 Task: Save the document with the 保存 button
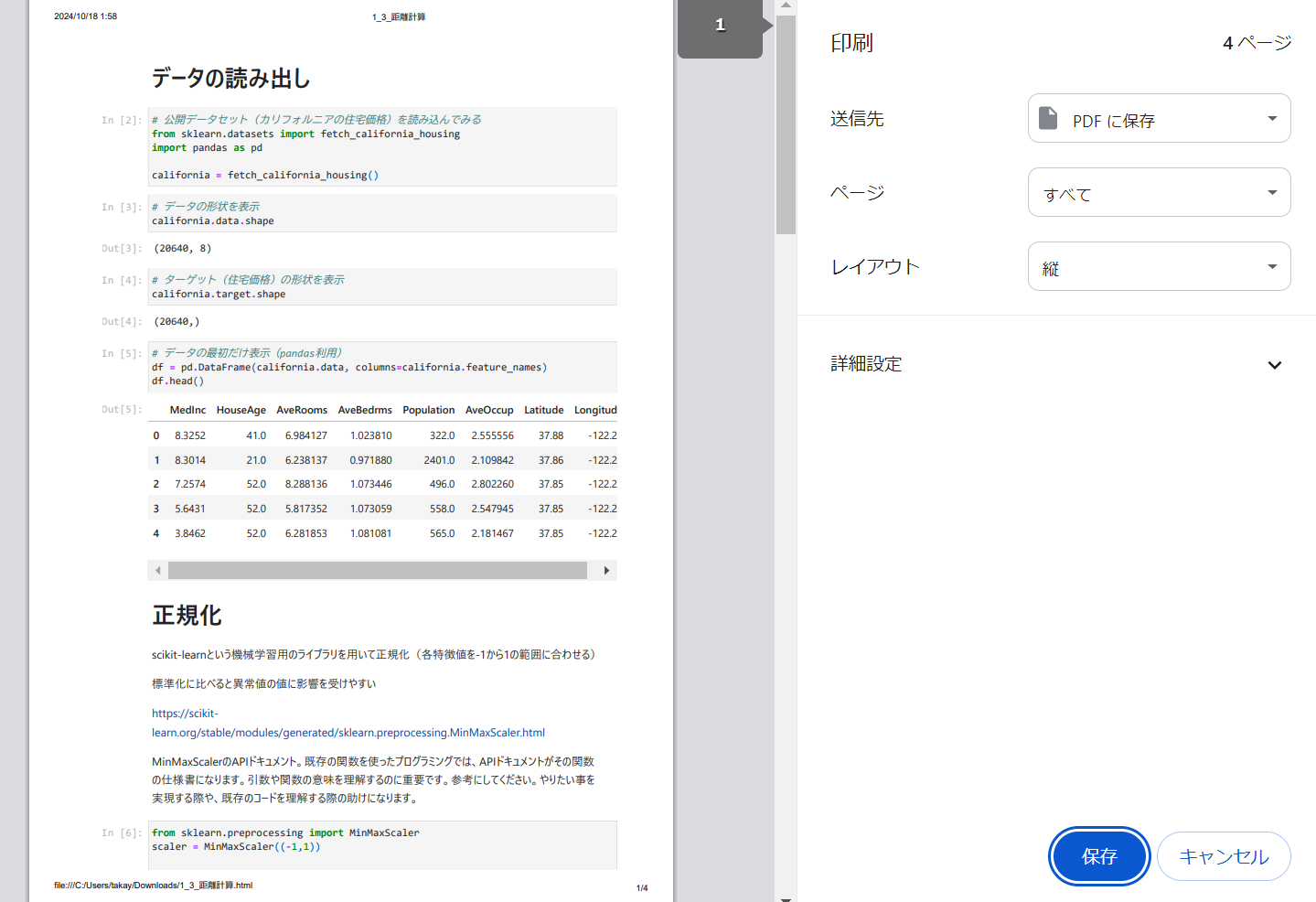(x=1099, y=856)
